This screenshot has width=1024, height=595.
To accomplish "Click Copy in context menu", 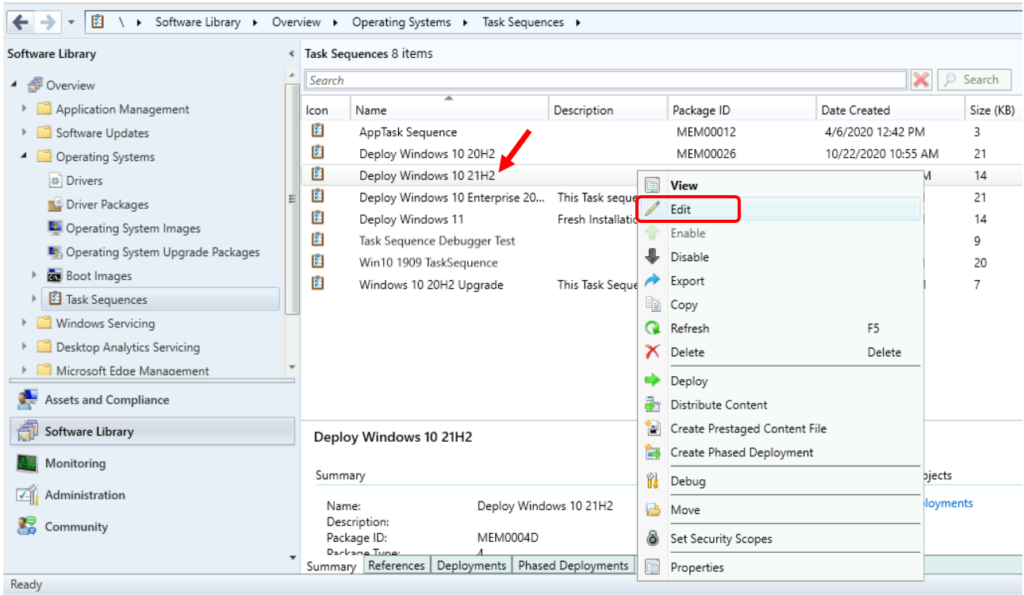I will 780,304.
